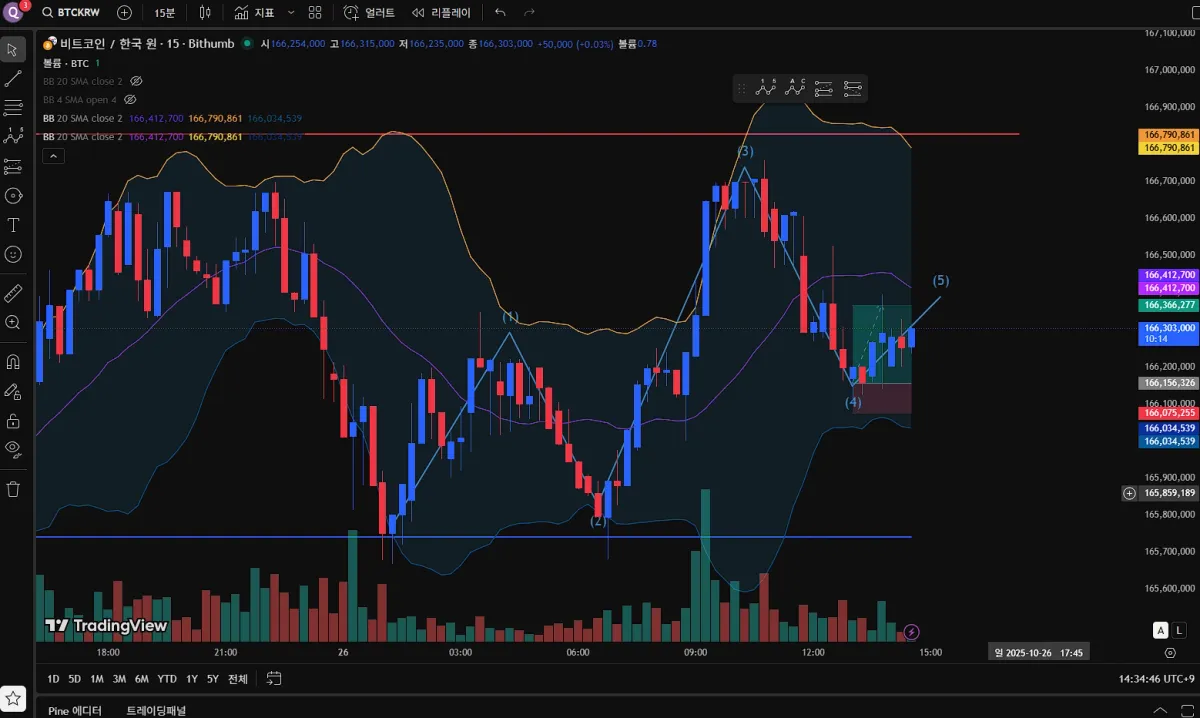The width and height of the screenshot is (1200, 718).
Task: Select the cursor arrow tool
Action: pyautogui.click(x=14, y=49)
